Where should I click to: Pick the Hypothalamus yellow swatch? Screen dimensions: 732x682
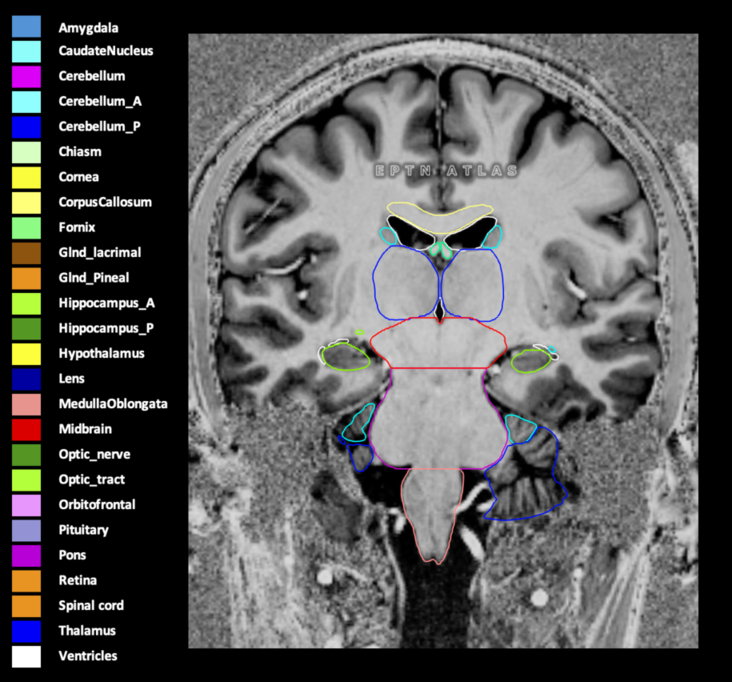tap(26, 354)
